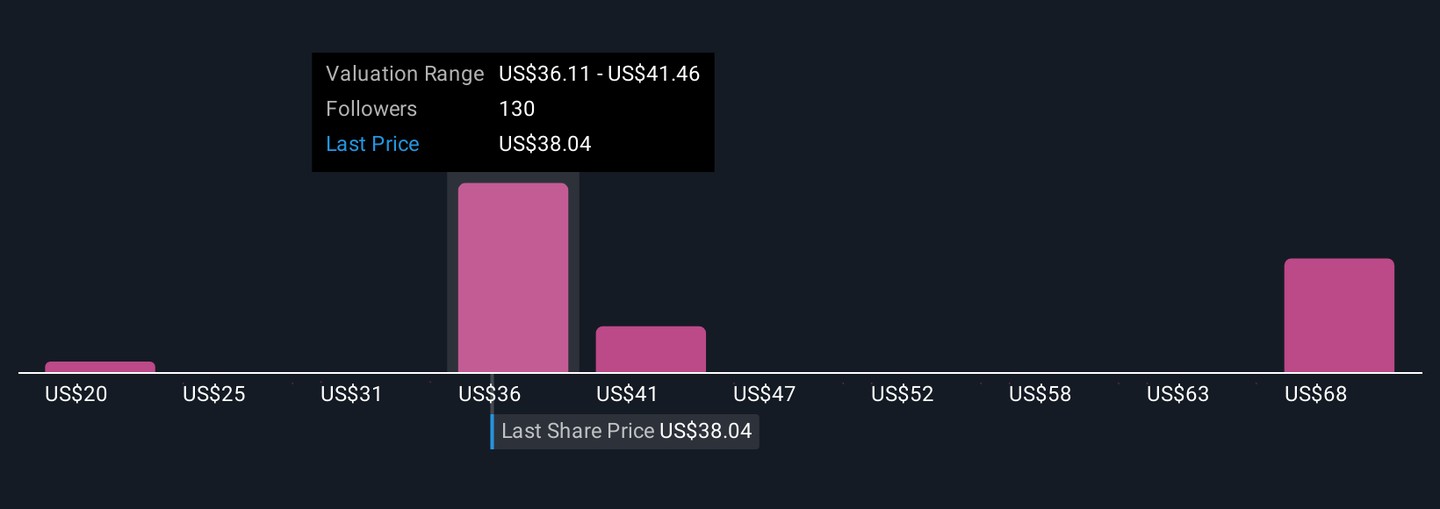The image size is (1440, 509).
Task: Click the US$68 axis label
Action: click(x=1315, y=394)
